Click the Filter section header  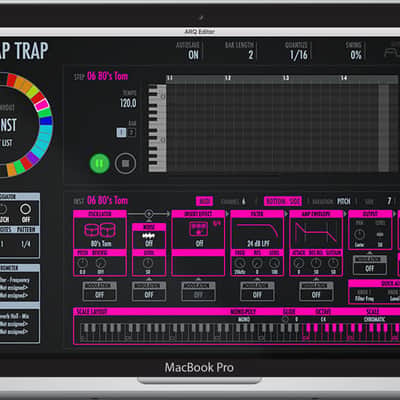257,214
